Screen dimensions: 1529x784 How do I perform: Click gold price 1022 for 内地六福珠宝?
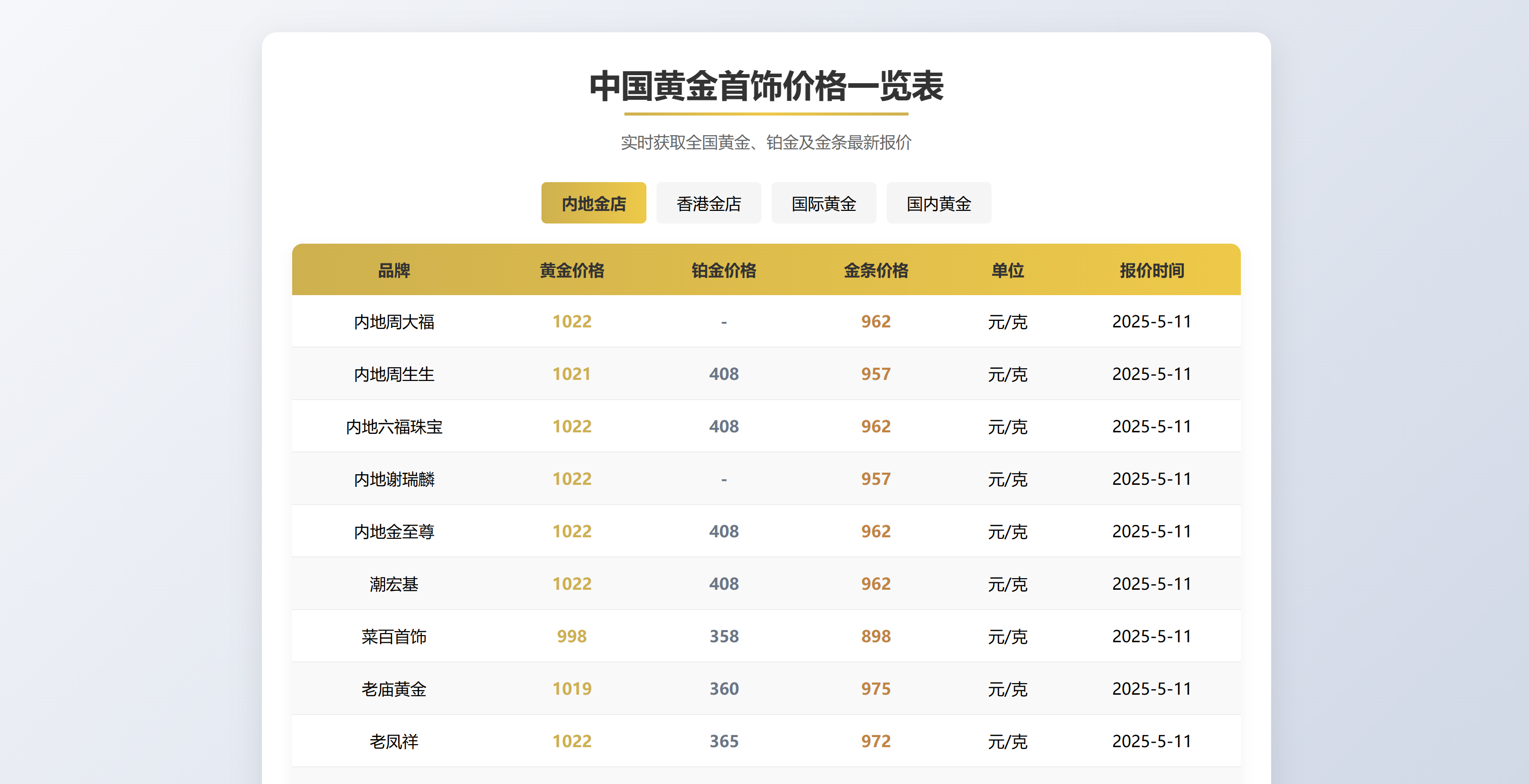[572, 427]
